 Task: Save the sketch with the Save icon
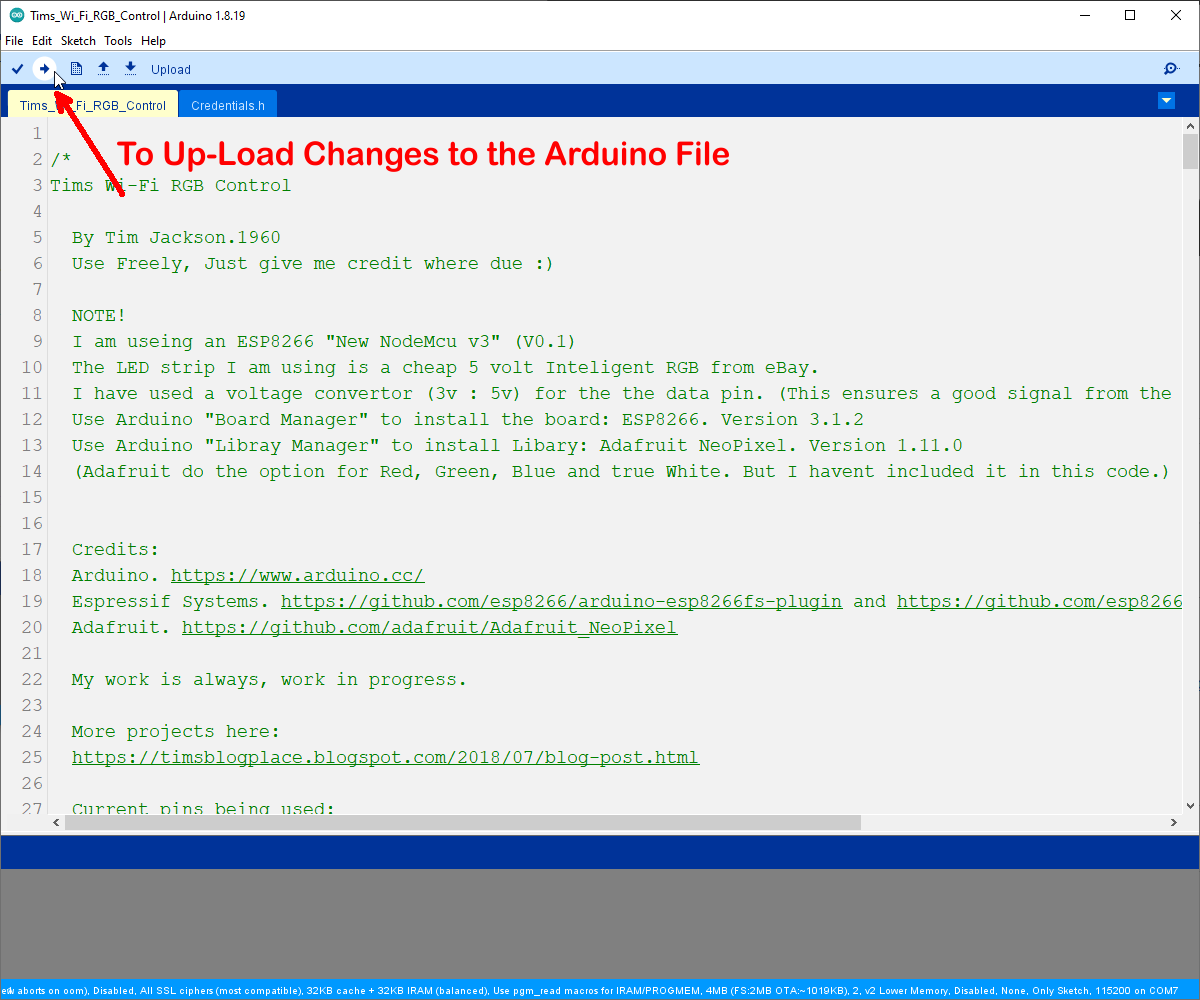(130, 69)
